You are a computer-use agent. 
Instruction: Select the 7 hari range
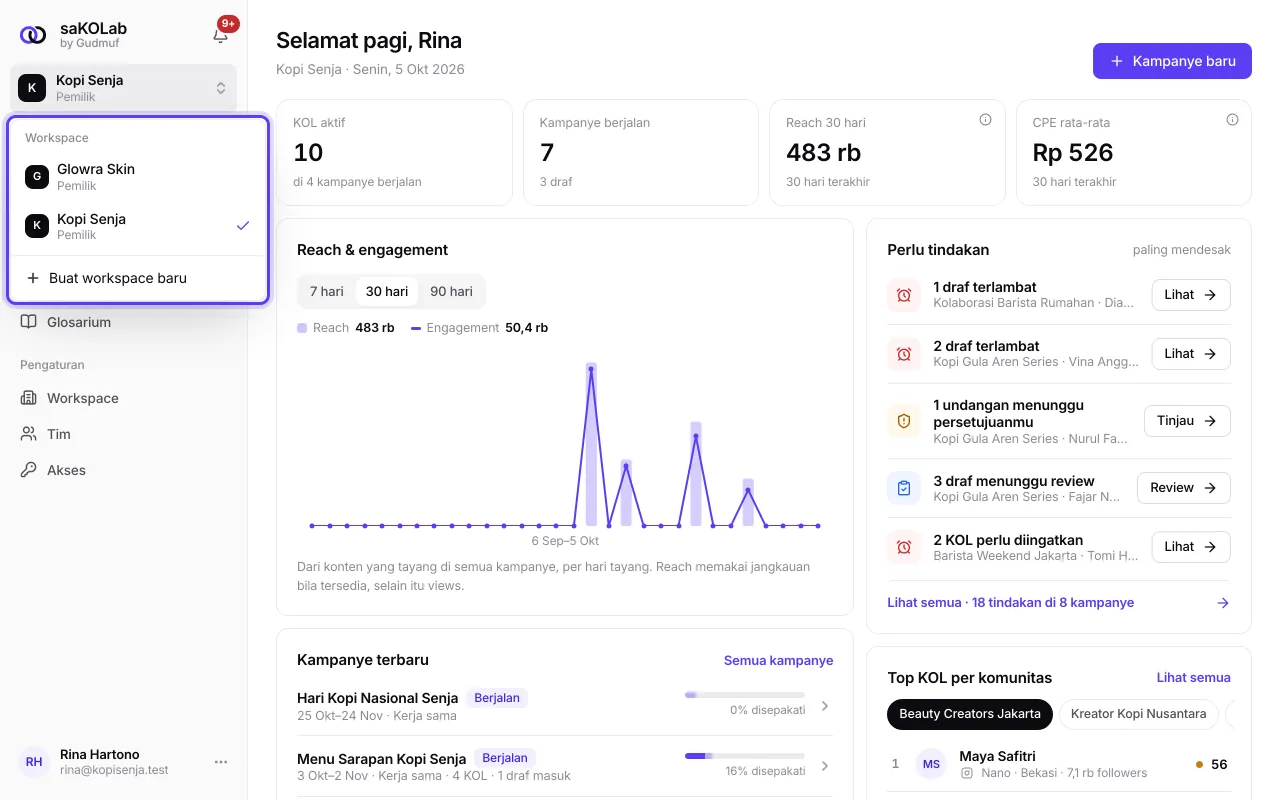[x=327, y=292]
